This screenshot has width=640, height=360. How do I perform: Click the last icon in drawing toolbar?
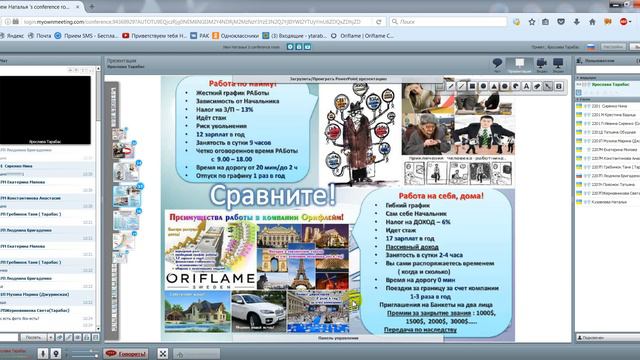point(559,86)
